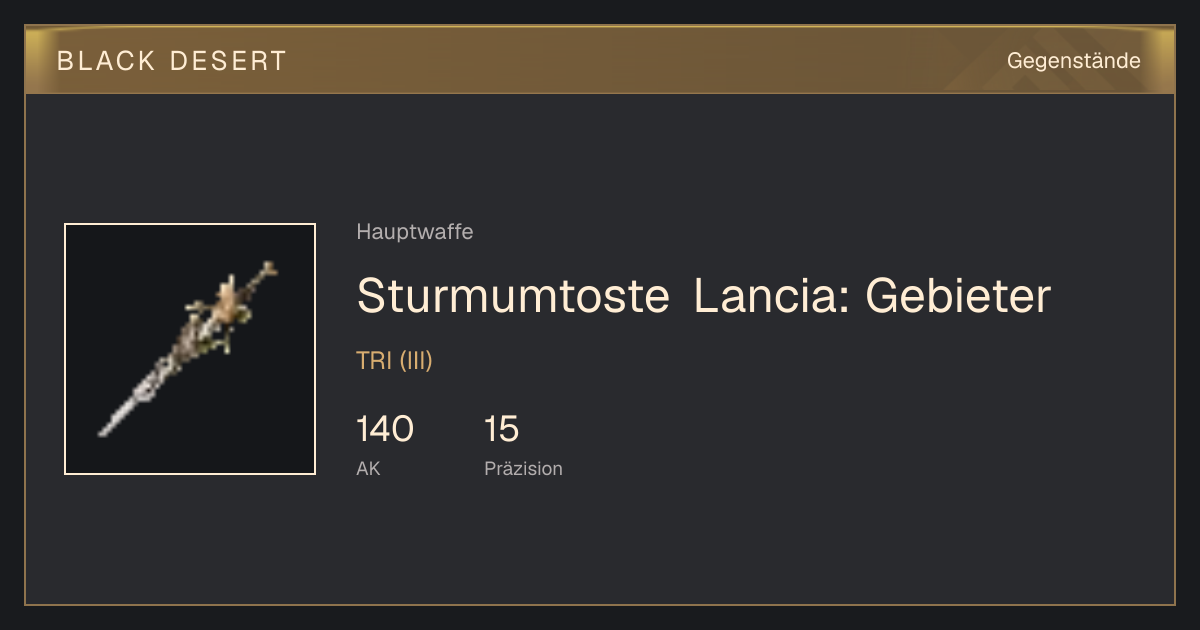Click the lance weapon item icon

click(x=190, y=349)
